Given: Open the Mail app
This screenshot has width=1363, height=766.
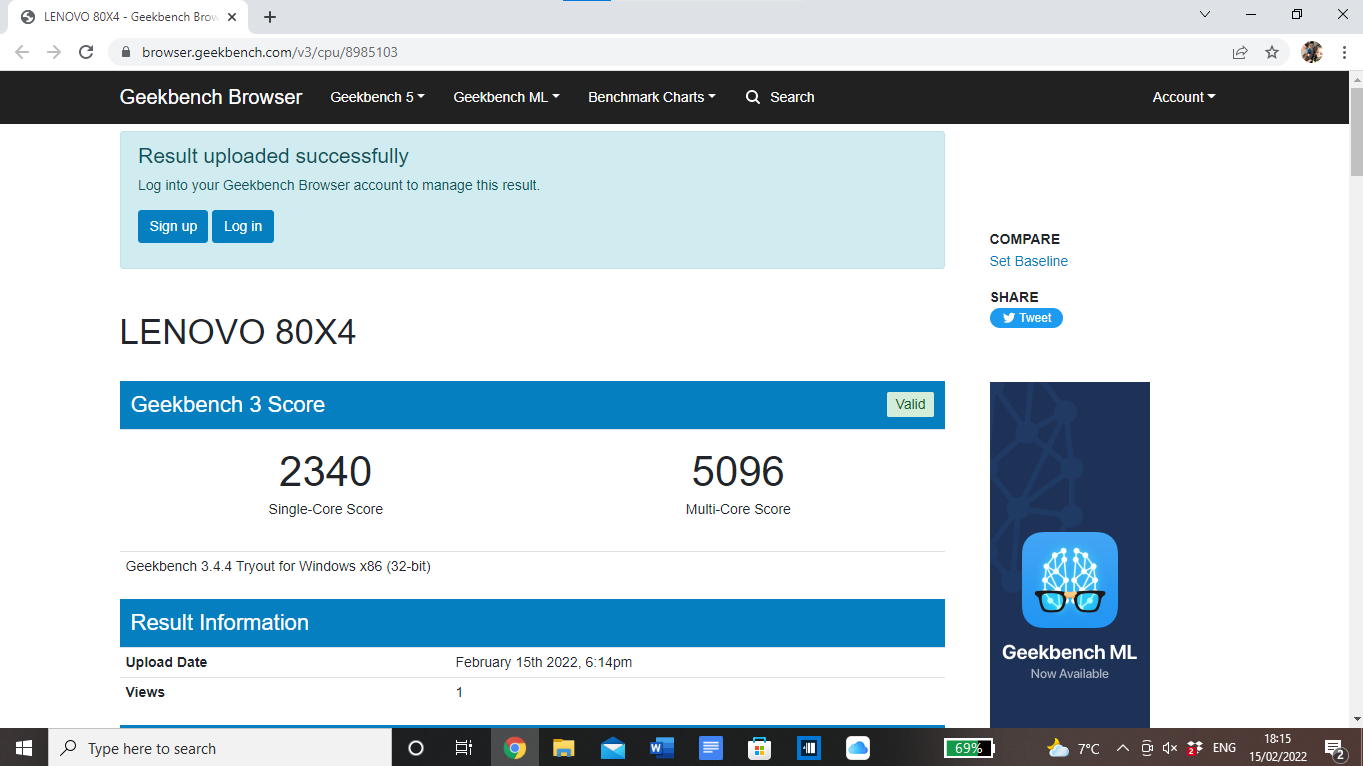Looking at the screenshot, I should point(613,747).
